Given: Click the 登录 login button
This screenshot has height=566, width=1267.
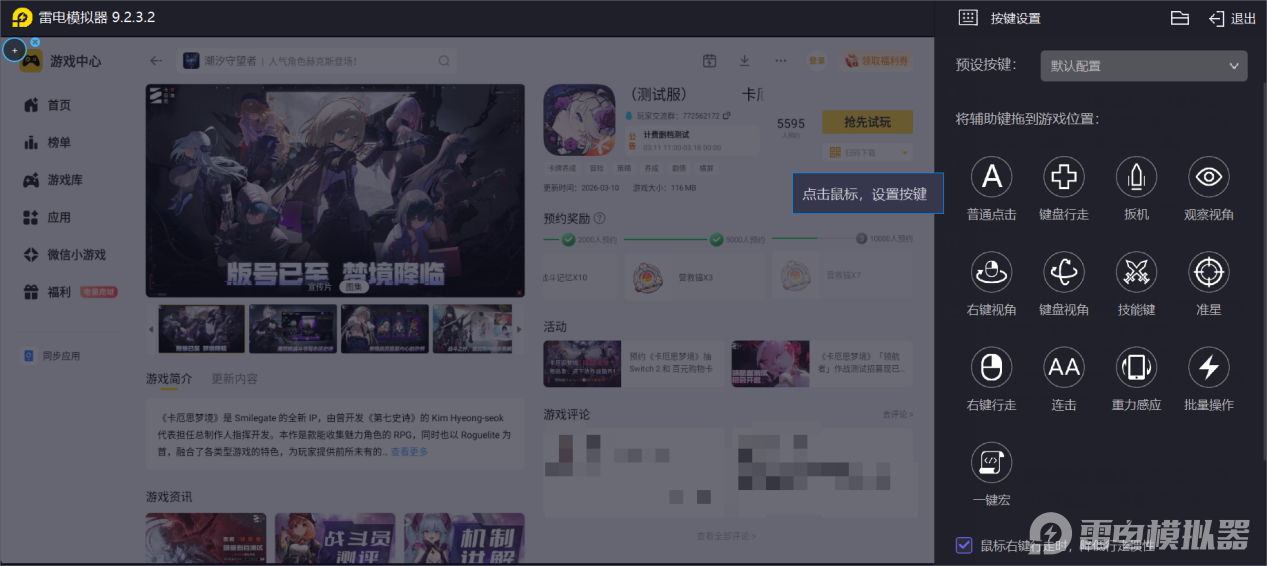Looking at the screenshot, I should tap(817, 61).
